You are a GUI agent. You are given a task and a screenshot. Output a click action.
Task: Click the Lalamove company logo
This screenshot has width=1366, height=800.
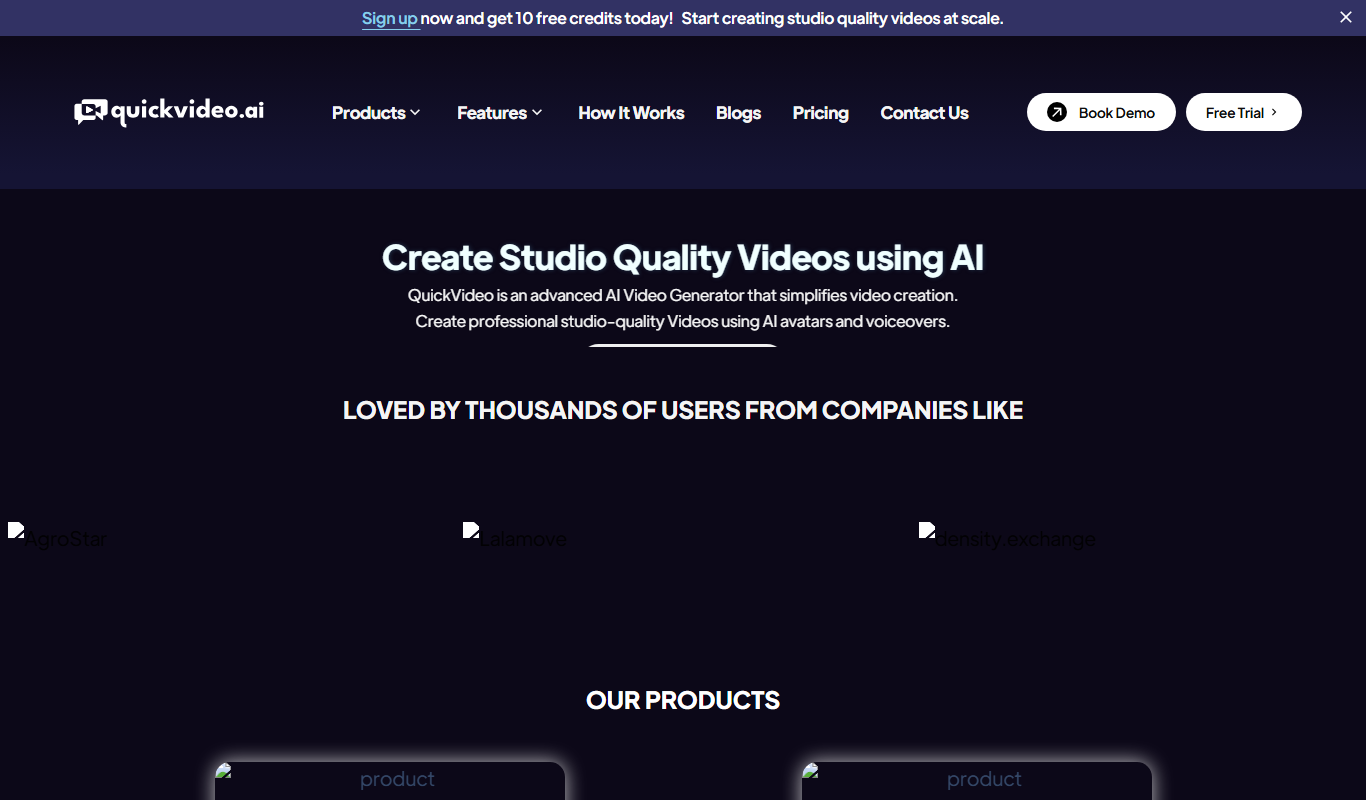click(x=515, y=536)
